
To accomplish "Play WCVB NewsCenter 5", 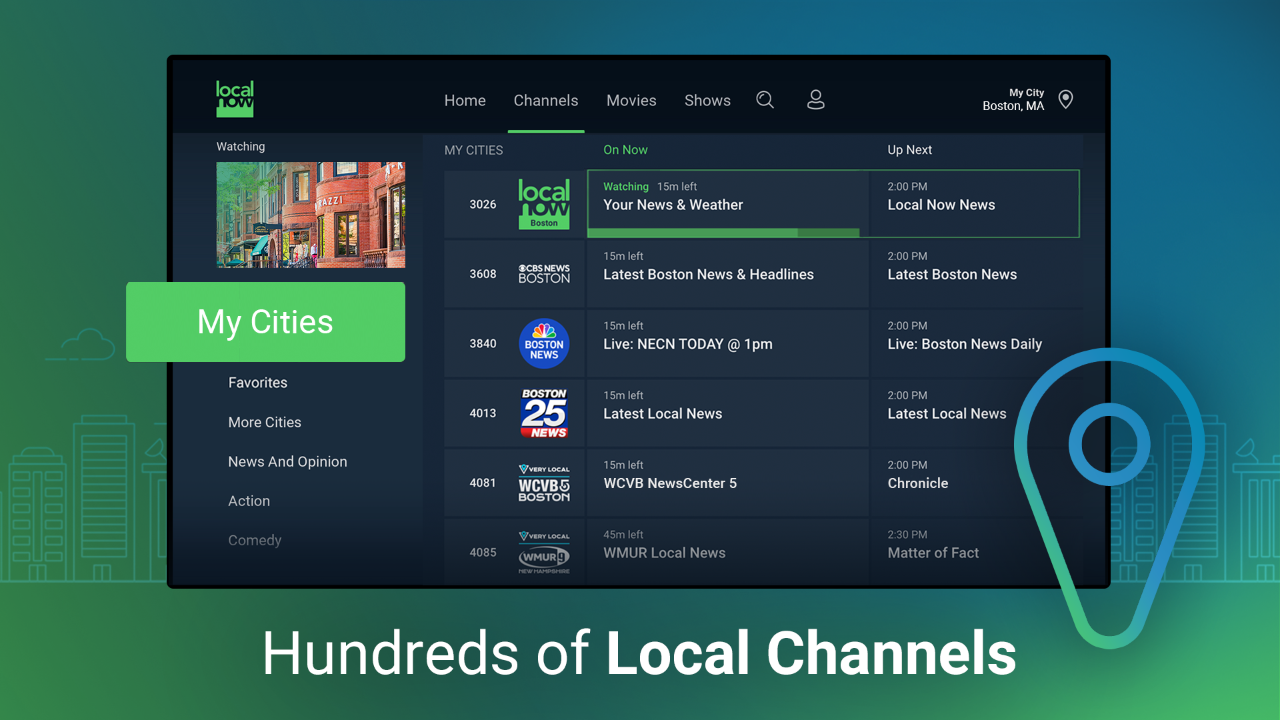I will (x=727, y=482).
